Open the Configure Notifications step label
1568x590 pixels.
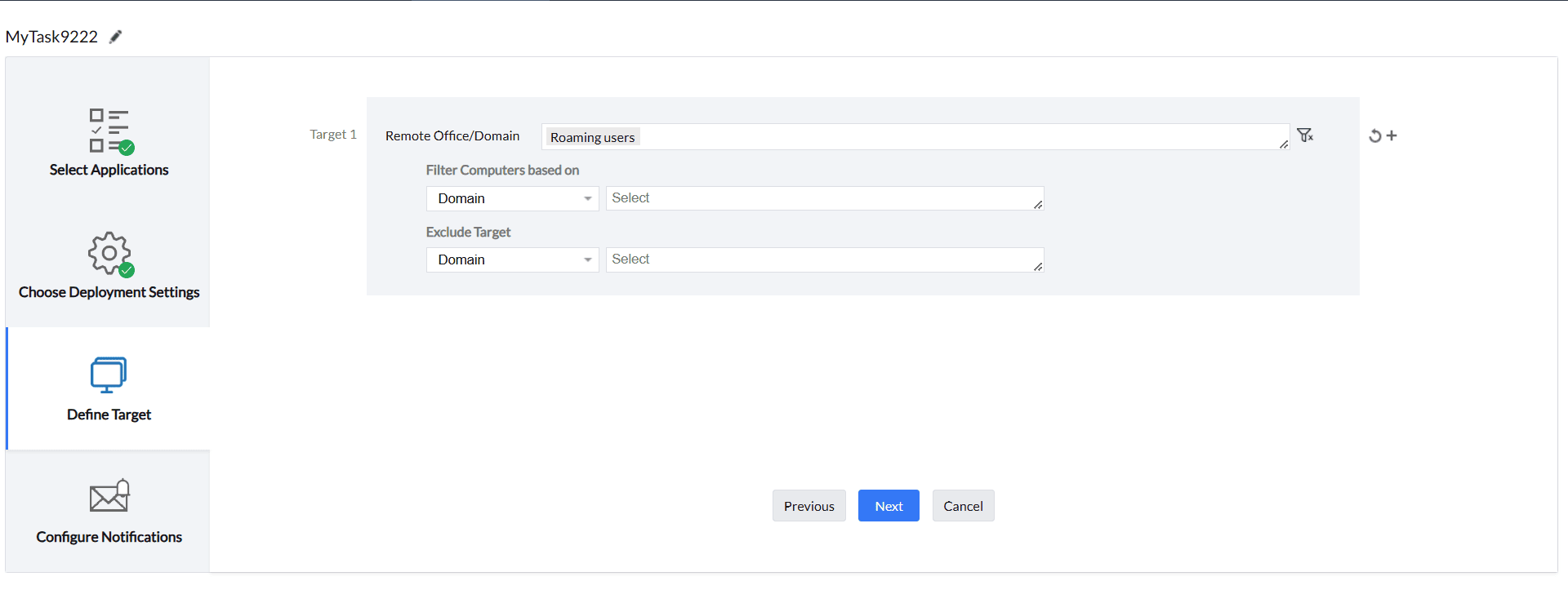(109, 537)
